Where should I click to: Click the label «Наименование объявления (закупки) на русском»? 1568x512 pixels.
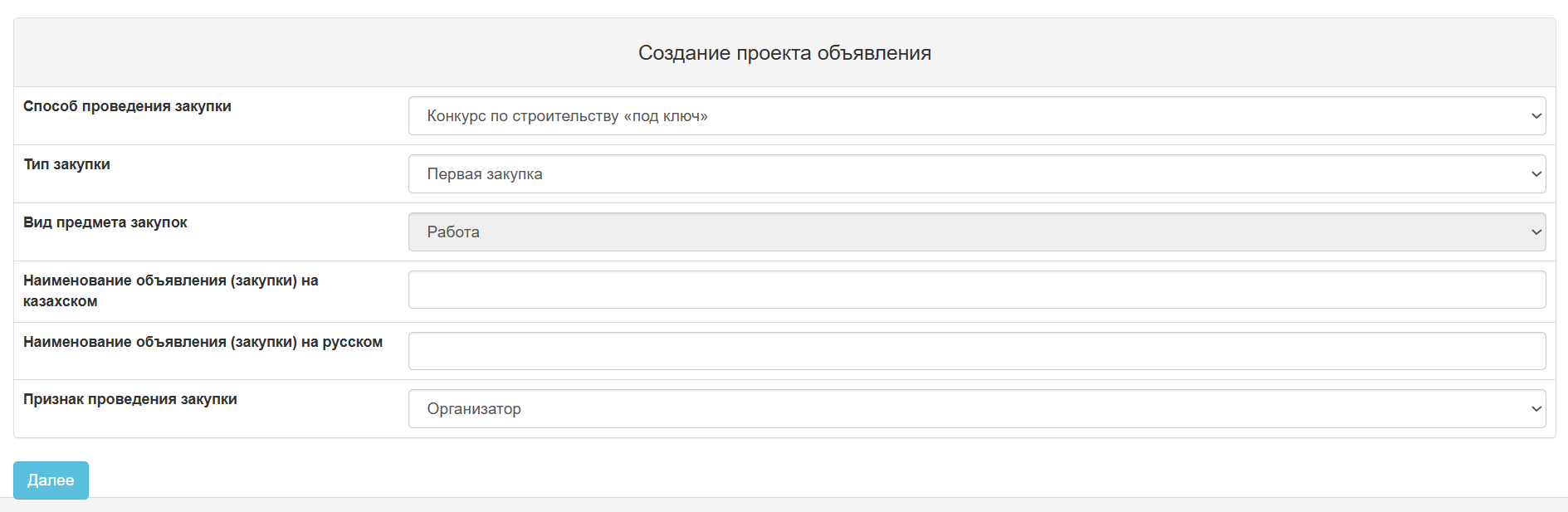[x=203, y=342]
